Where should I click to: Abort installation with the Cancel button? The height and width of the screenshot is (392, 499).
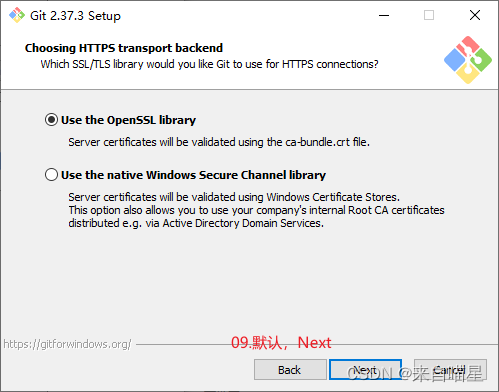coord(450,370)
